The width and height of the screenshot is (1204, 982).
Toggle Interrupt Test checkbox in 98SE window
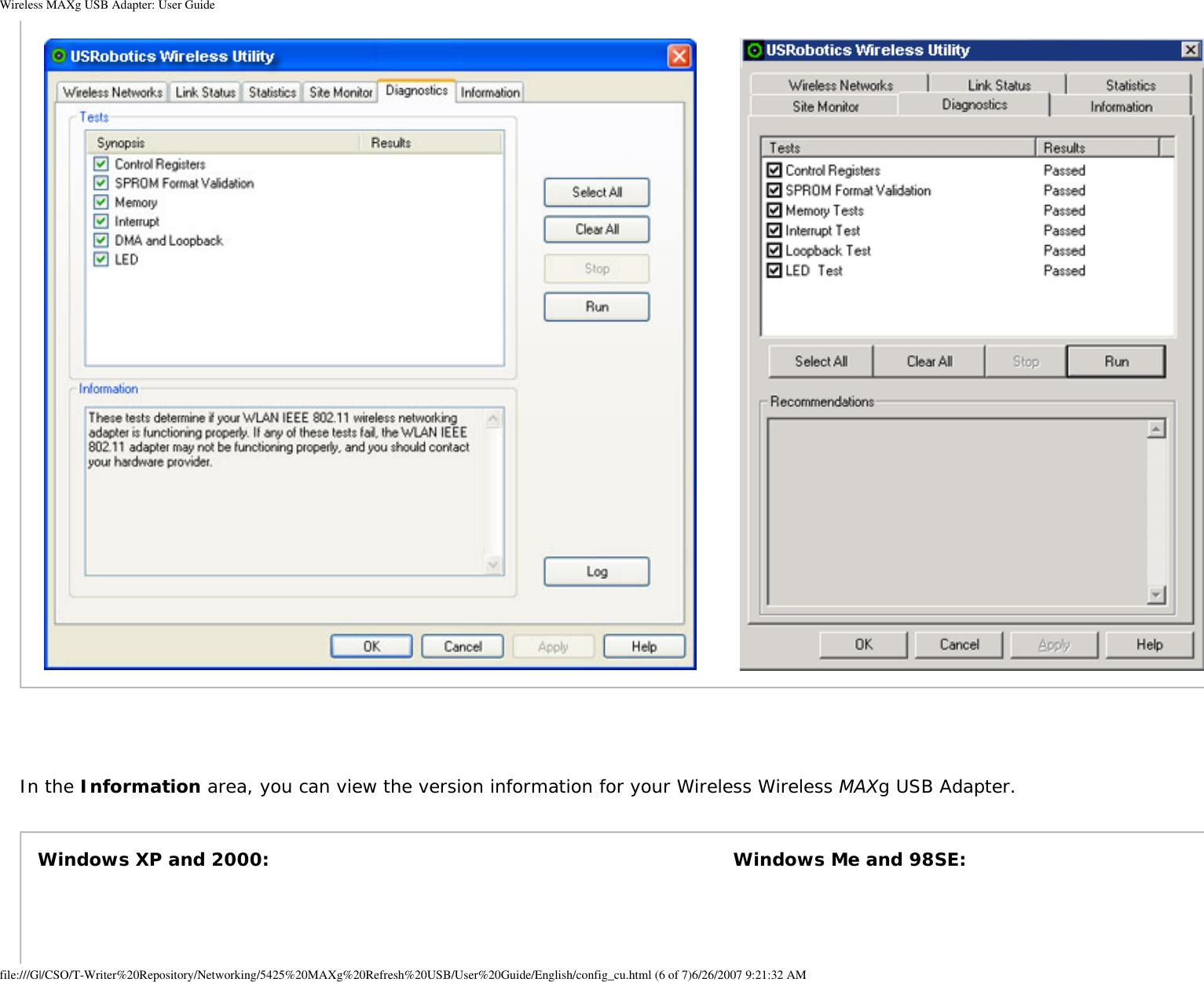(x=774, y=230)
